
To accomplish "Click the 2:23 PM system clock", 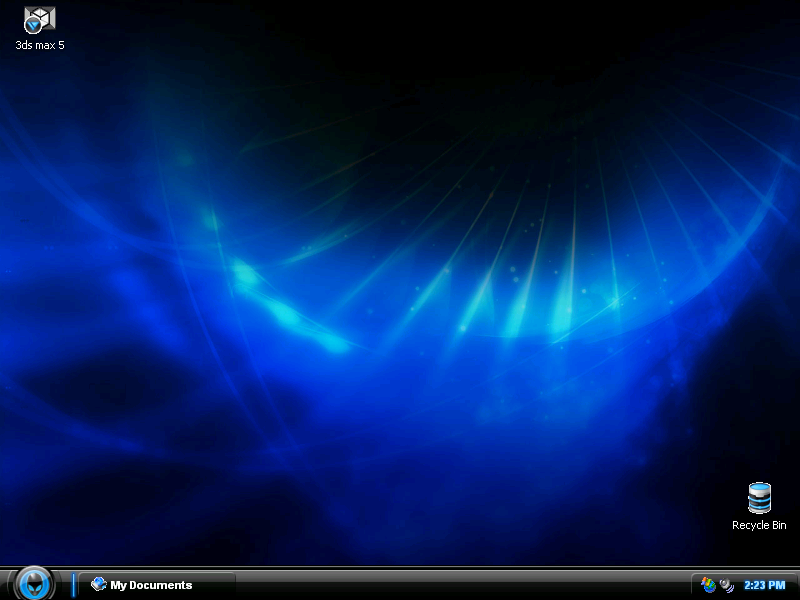I will 764,585.
